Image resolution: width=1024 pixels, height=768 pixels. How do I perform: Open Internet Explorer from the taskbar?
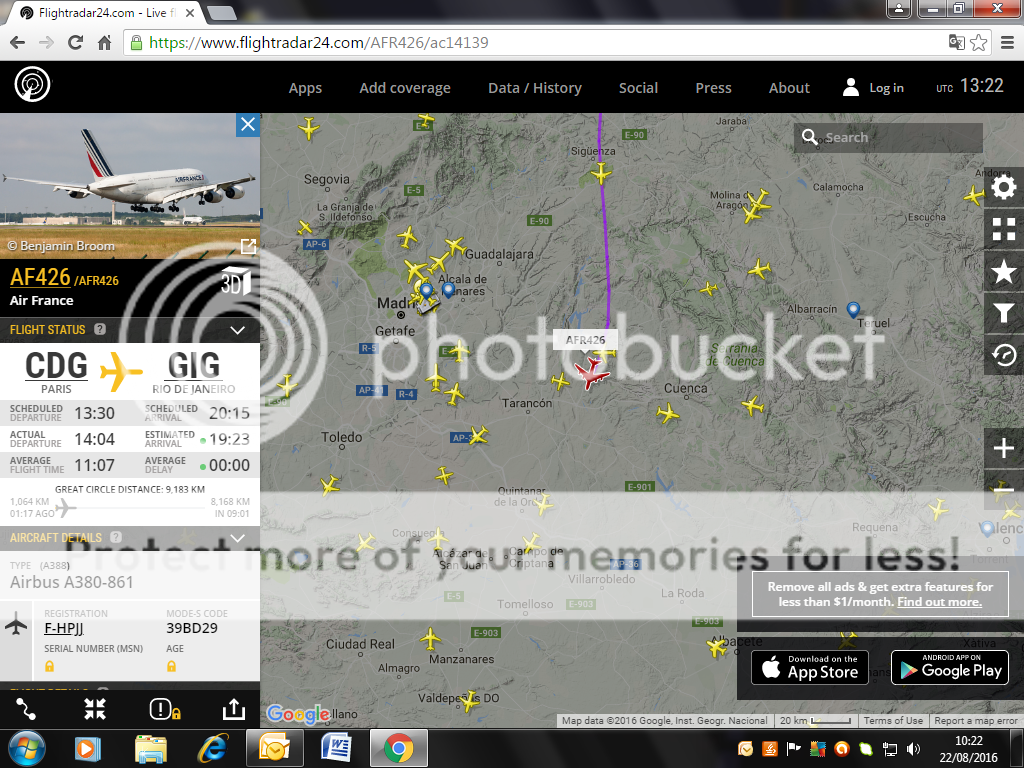[x=213, y=748]
